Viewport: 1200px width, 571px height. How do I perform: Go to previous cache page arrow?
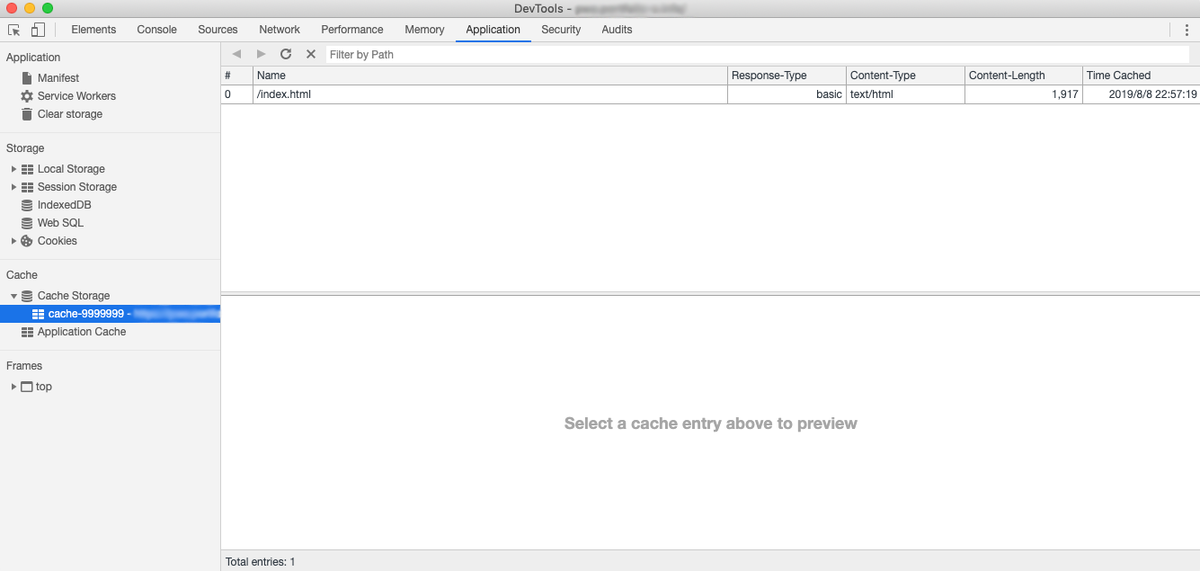click(237, 54)
